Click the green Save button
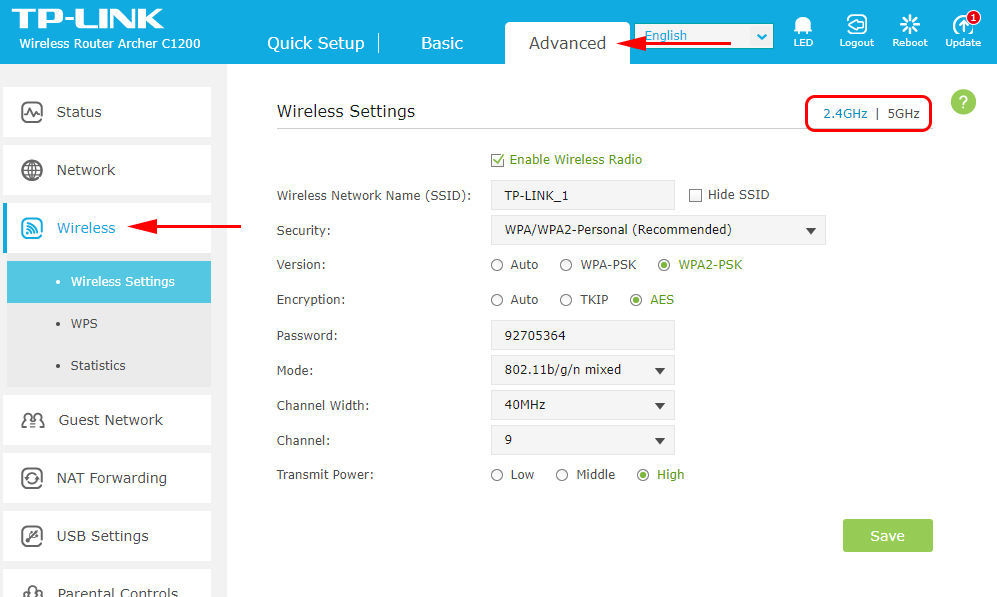Screen dimensions: 997x597 pos(887,536)
